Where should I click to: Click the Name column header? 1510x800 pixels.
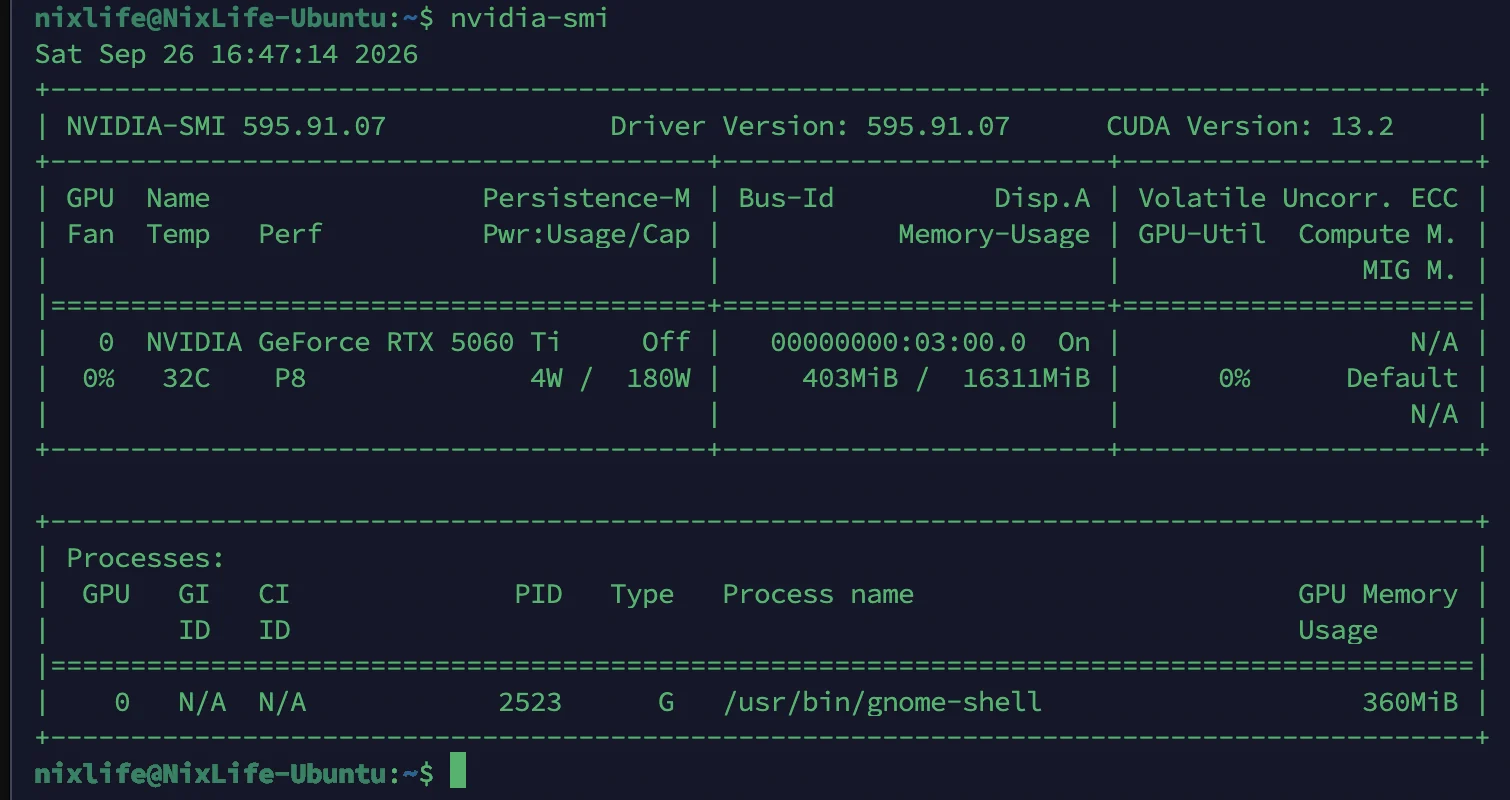[x=178, y=198]
